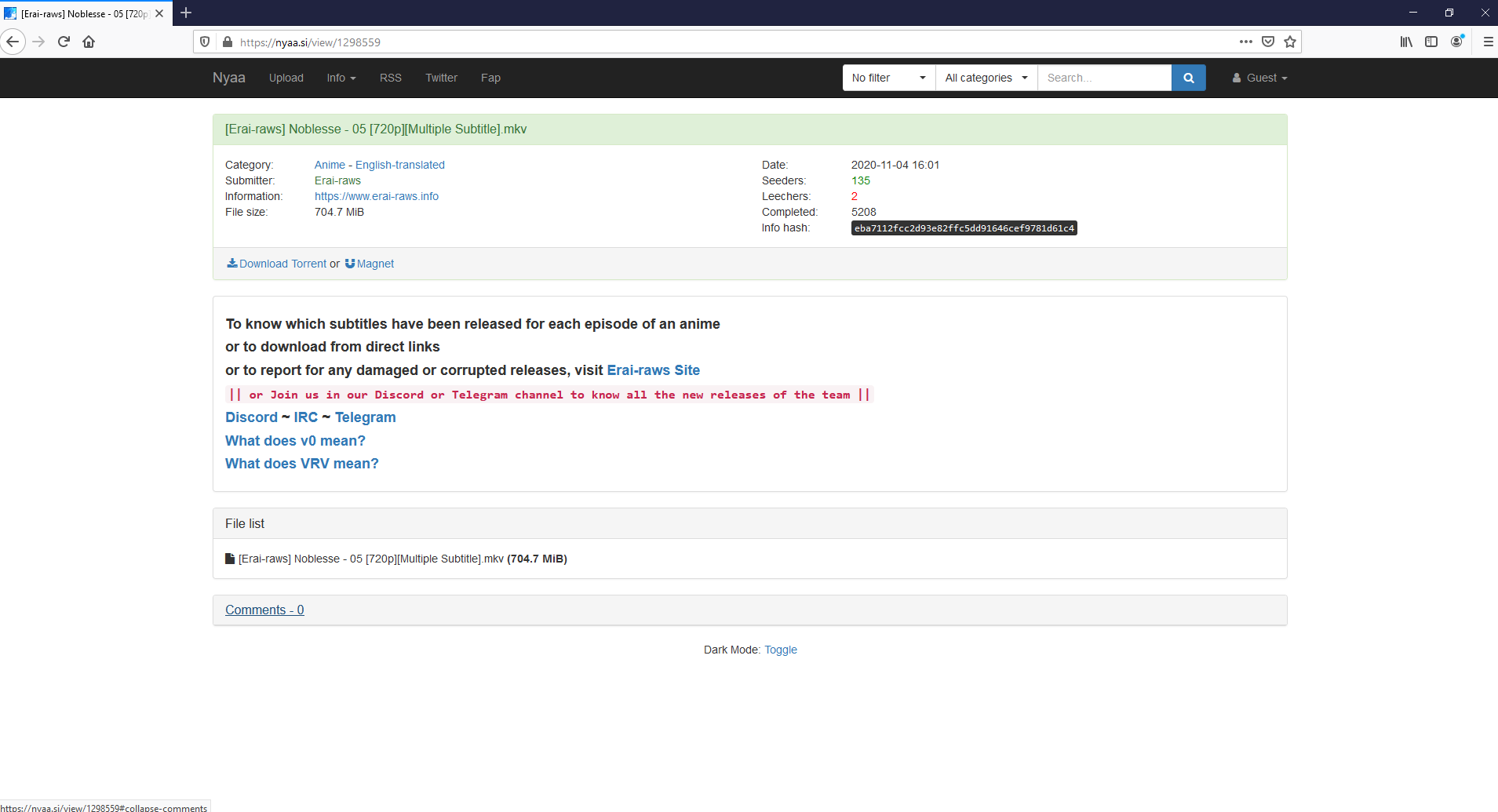Click the file icon beside the mkv filename
This screenshot has height=812, width=1498.
click(230, 559)
